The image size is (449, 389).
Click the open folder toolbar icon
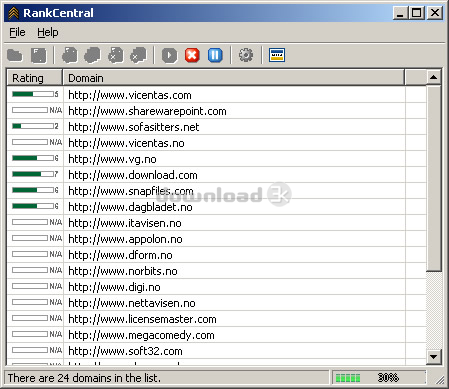(15, 55)
